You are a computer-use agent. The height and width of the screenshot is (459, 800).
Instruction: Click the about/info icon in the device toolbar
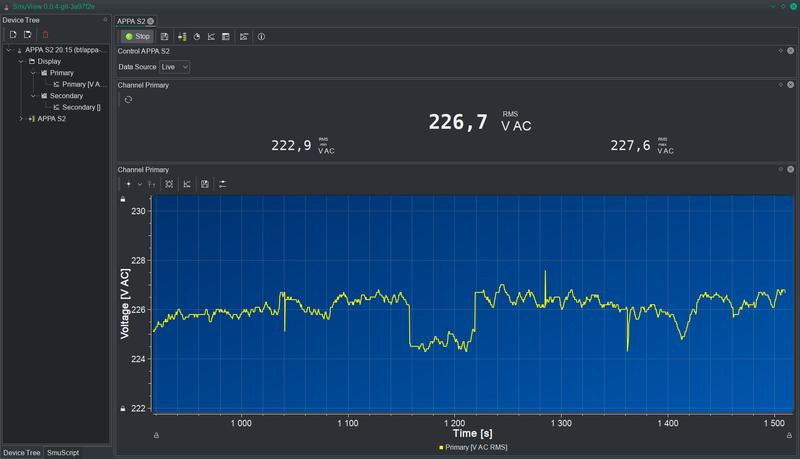click(261, 37)
